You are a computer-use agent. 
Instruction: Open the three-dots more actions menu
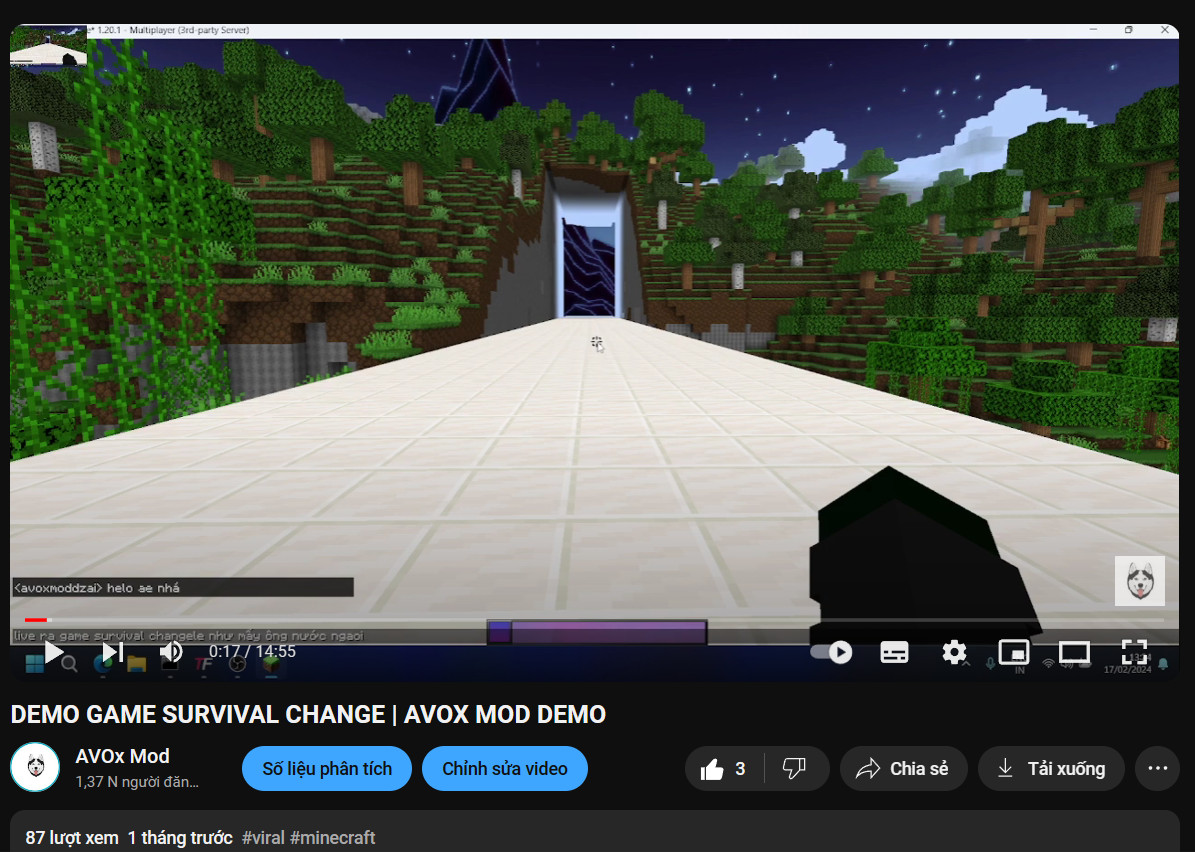click(x=1157, y=768)
